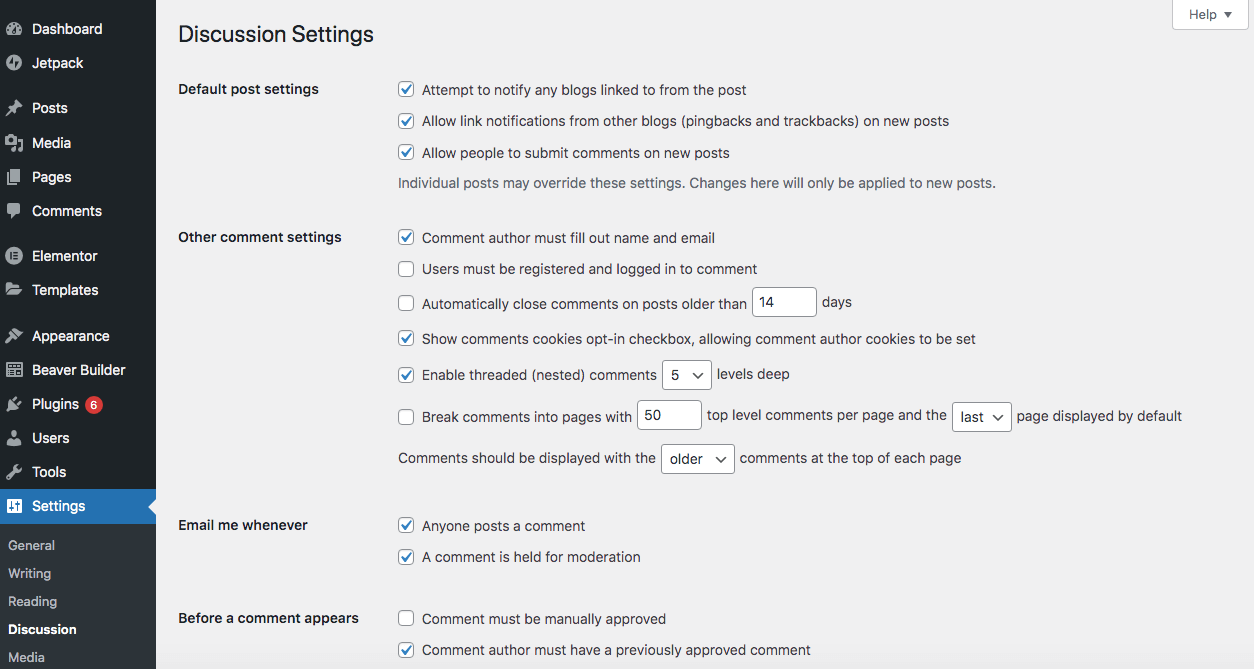Check 'Comment must be manually approved'
This screenshot has width=1254, height=669.
[x=406, y=619]
